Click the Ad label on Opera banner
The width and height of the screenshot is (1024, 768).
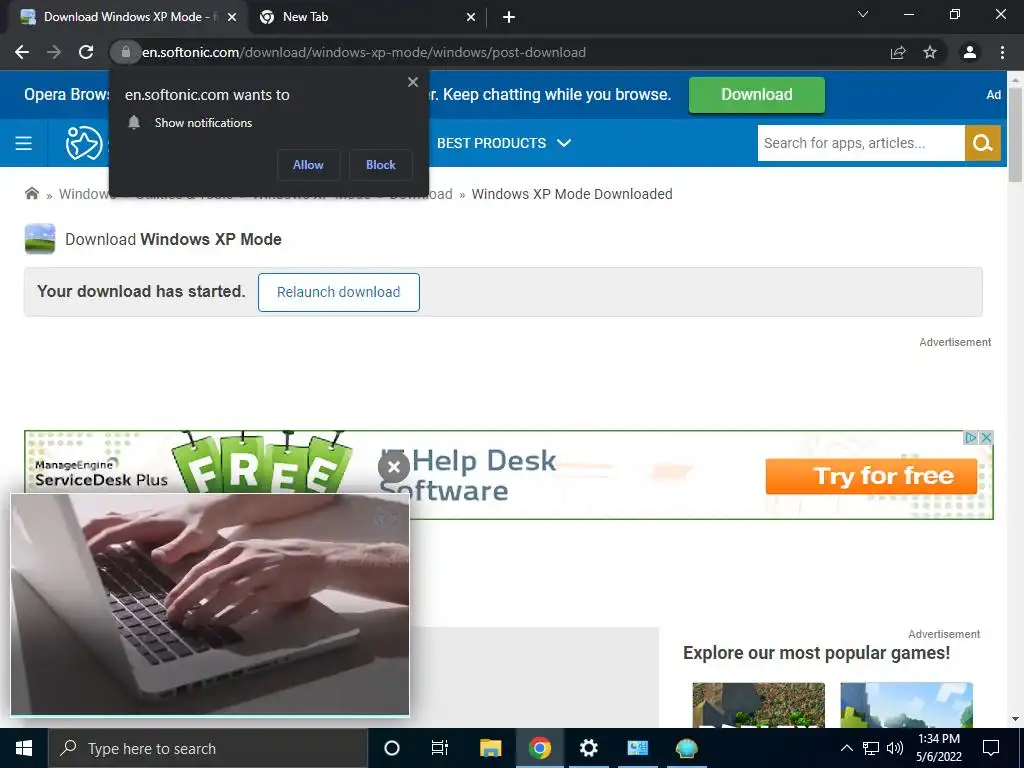pos(993,95)
